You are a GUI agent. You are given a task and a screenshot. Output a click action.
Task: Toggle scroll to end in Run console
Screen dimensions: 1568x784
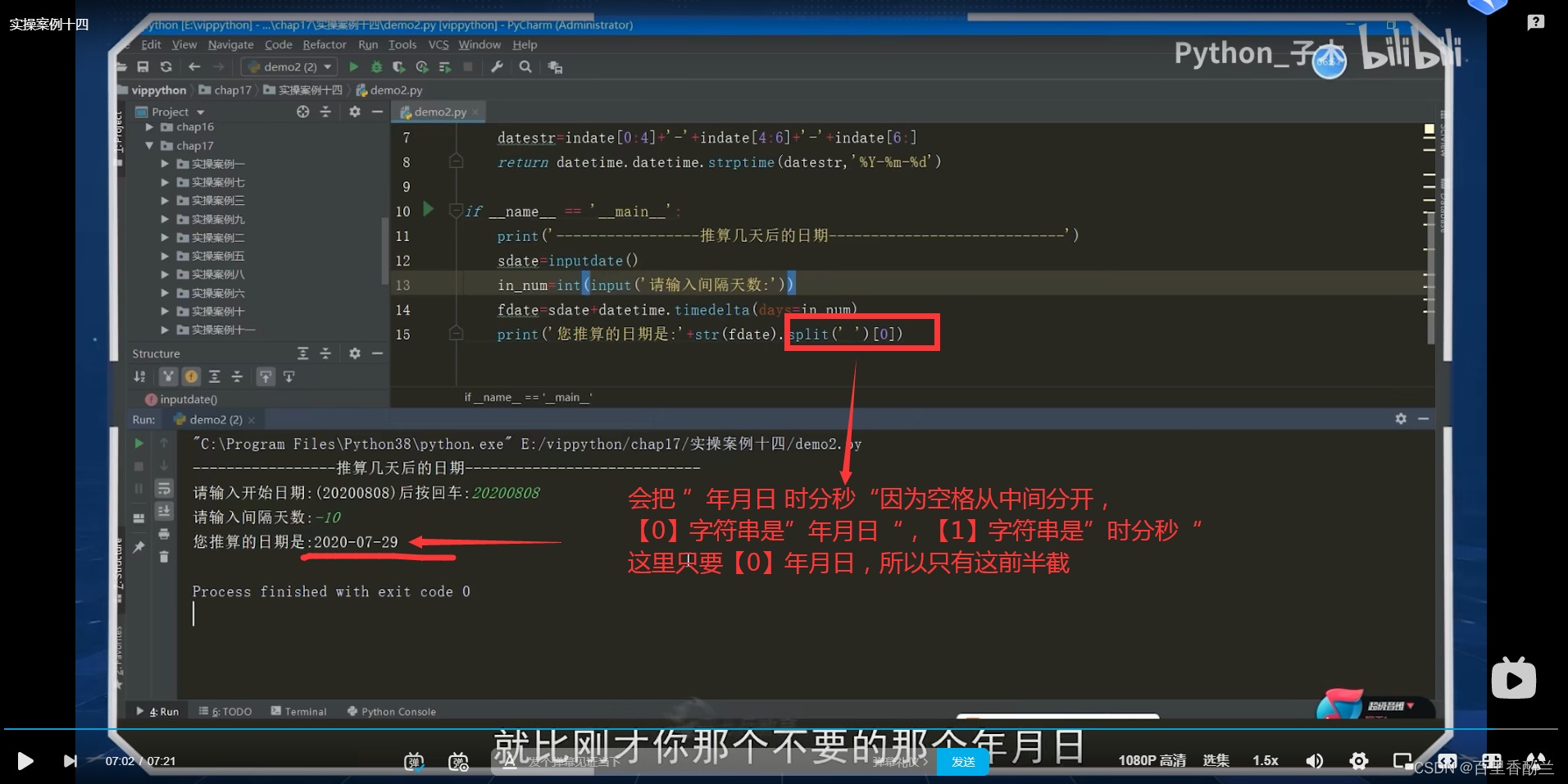(164, 511)
